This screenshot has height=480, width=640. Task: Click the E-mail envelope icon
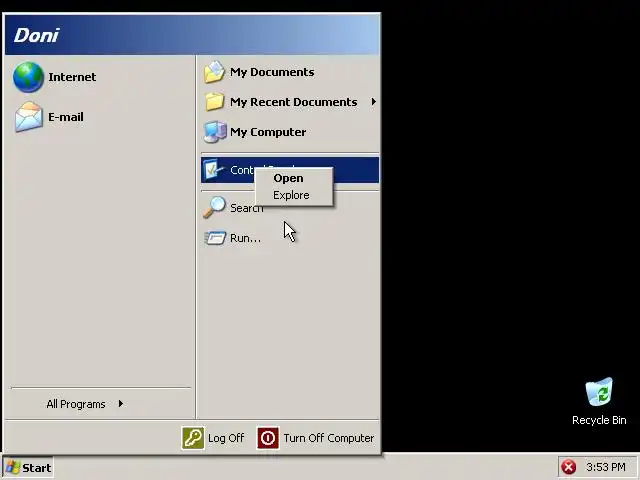click(29, 117)
